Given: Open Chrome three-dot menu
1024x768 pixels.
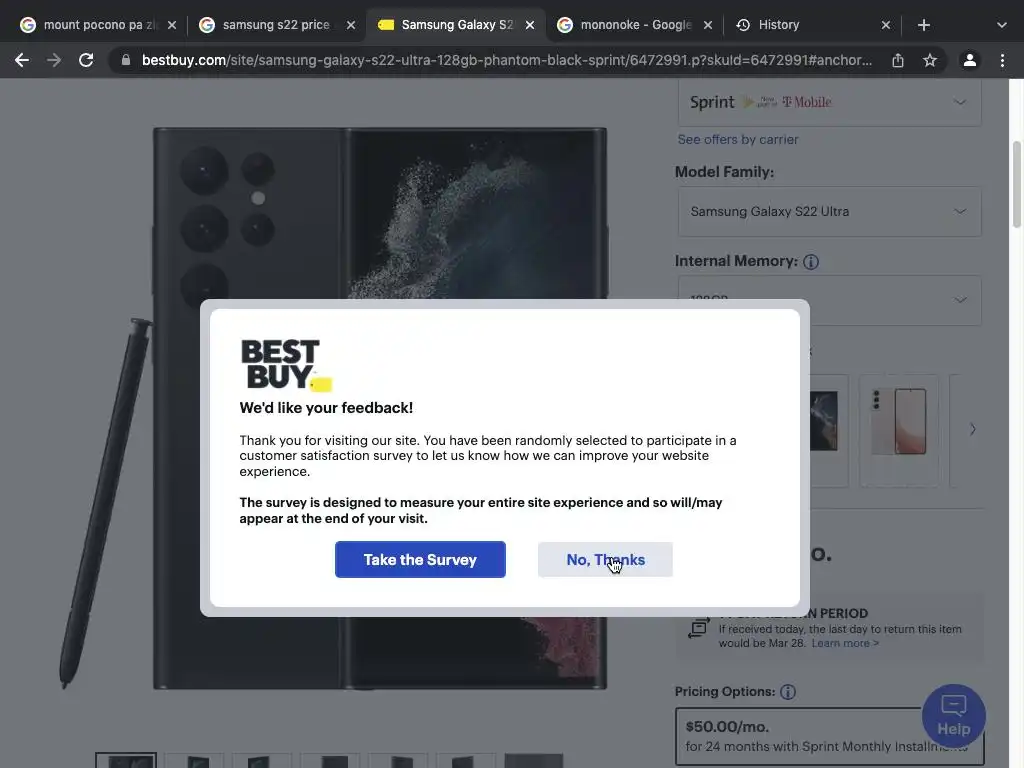Looking at the screenshot, I should [1002, 60].
